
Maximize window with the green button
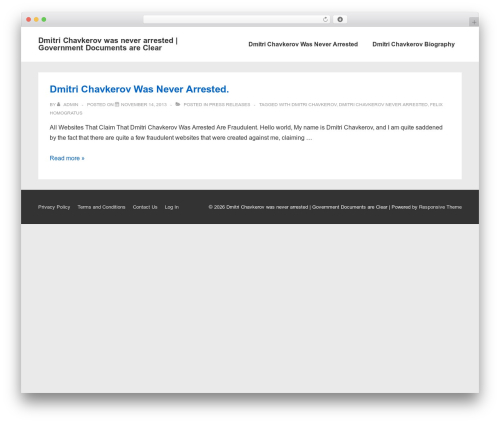pyautogui.click(x=44, y=20)
